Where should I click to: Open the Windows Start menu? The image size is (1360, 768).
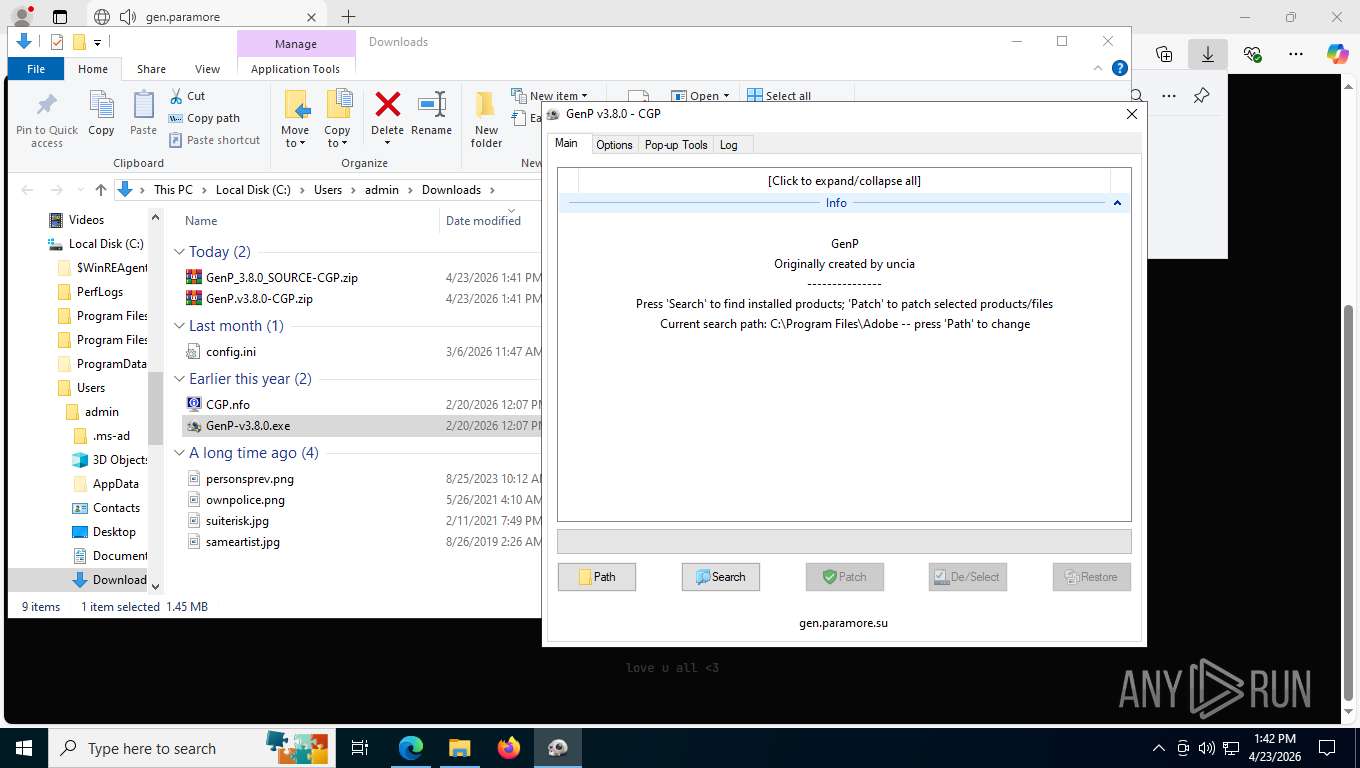(23, 748)
